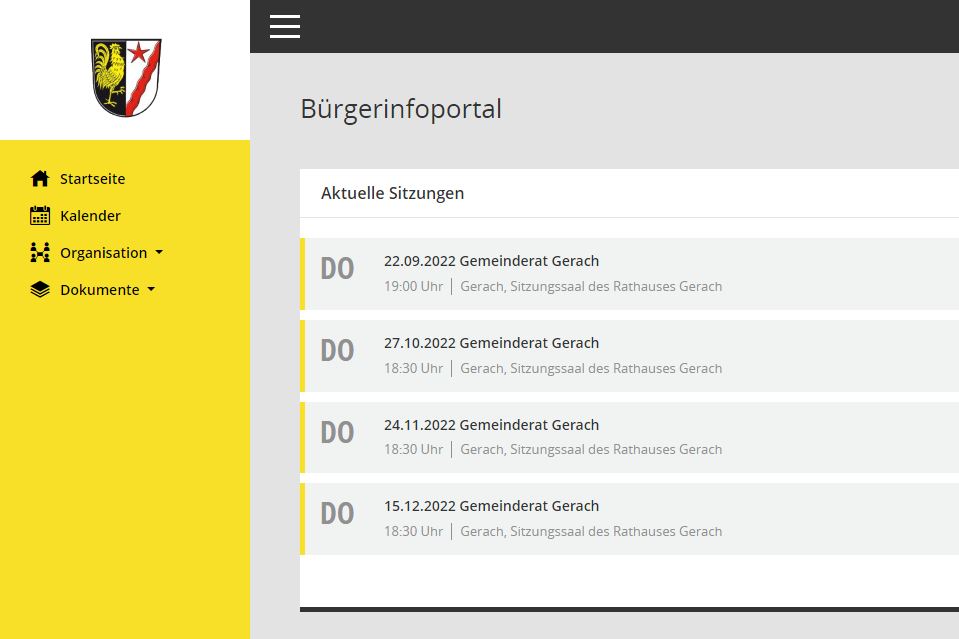Click the 19:00 Uhr time entry

coord(413,286)
